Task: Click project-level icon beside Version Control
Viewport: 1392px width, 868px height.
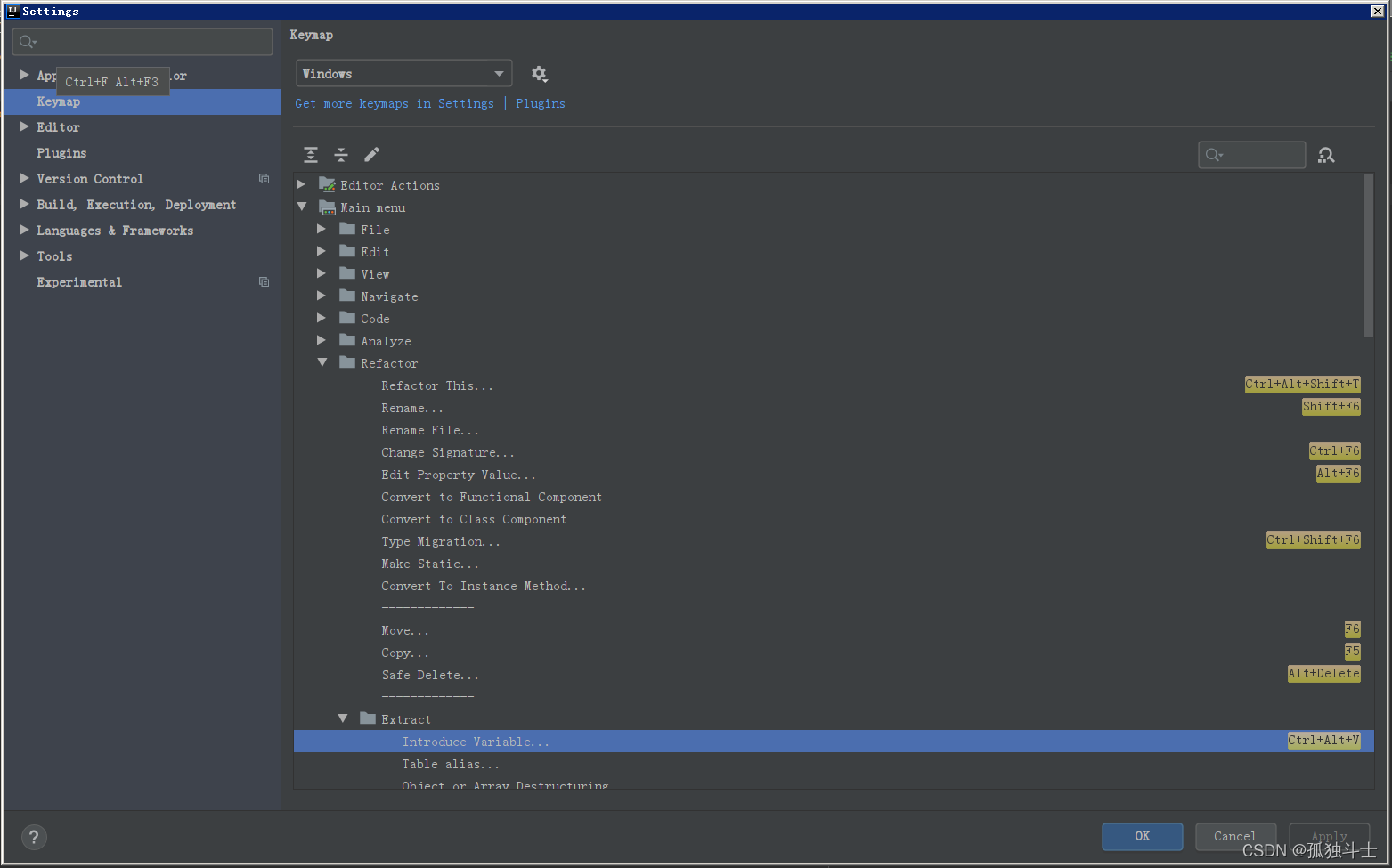Action: pyautogui.click(x=264, y=179)
